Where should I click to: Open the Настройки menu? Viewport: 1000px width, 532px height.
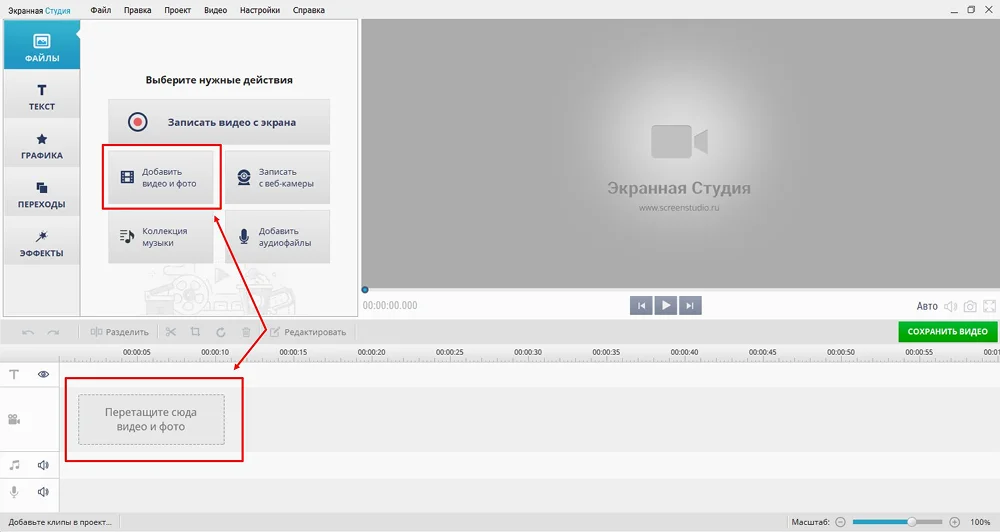point(260,10)
